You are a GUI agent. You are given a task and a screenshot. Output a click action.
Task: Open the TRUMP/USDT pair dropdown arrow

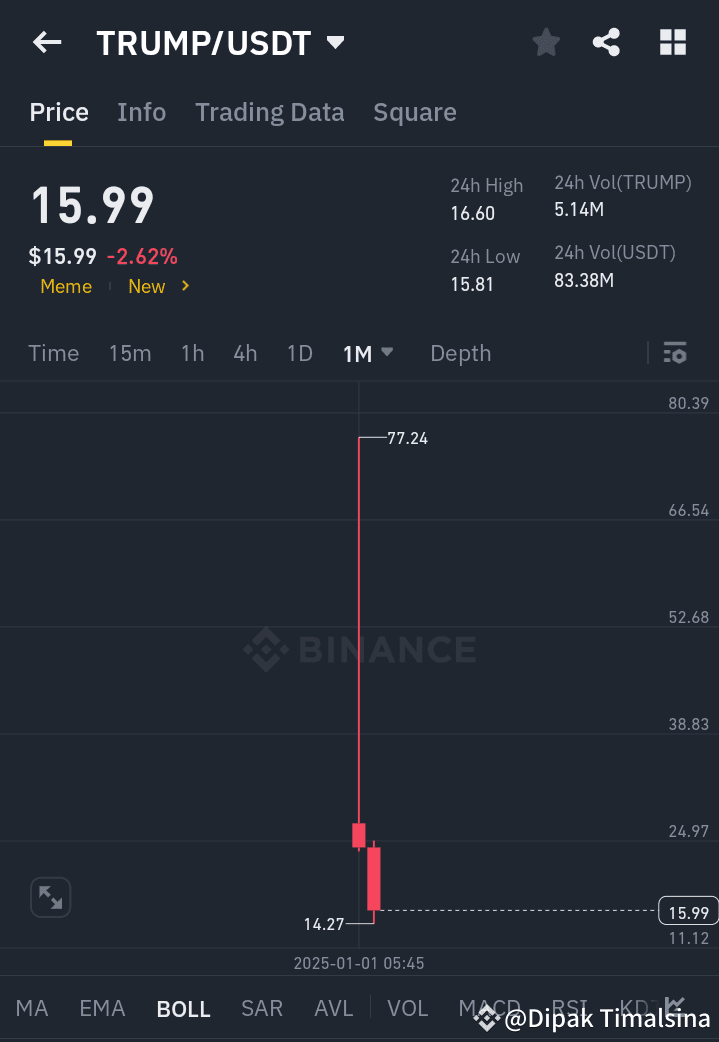[335, 42]
